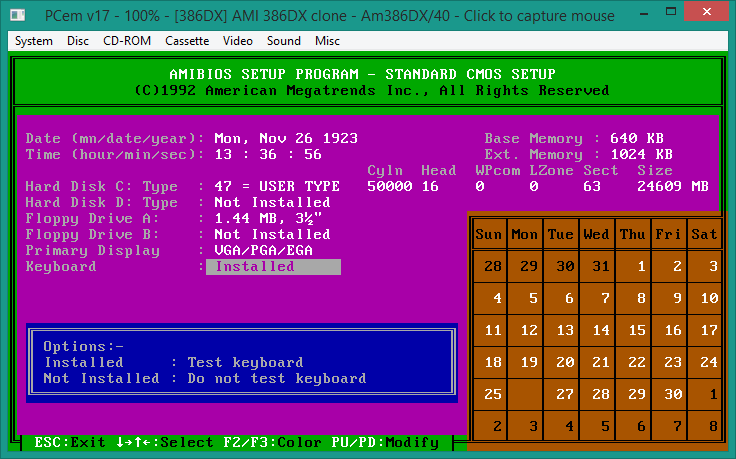Screen dimensions: 736x459
Task: Select the highlighted Keyboard 'Installed' field
Action: click(x=274, y=267)
